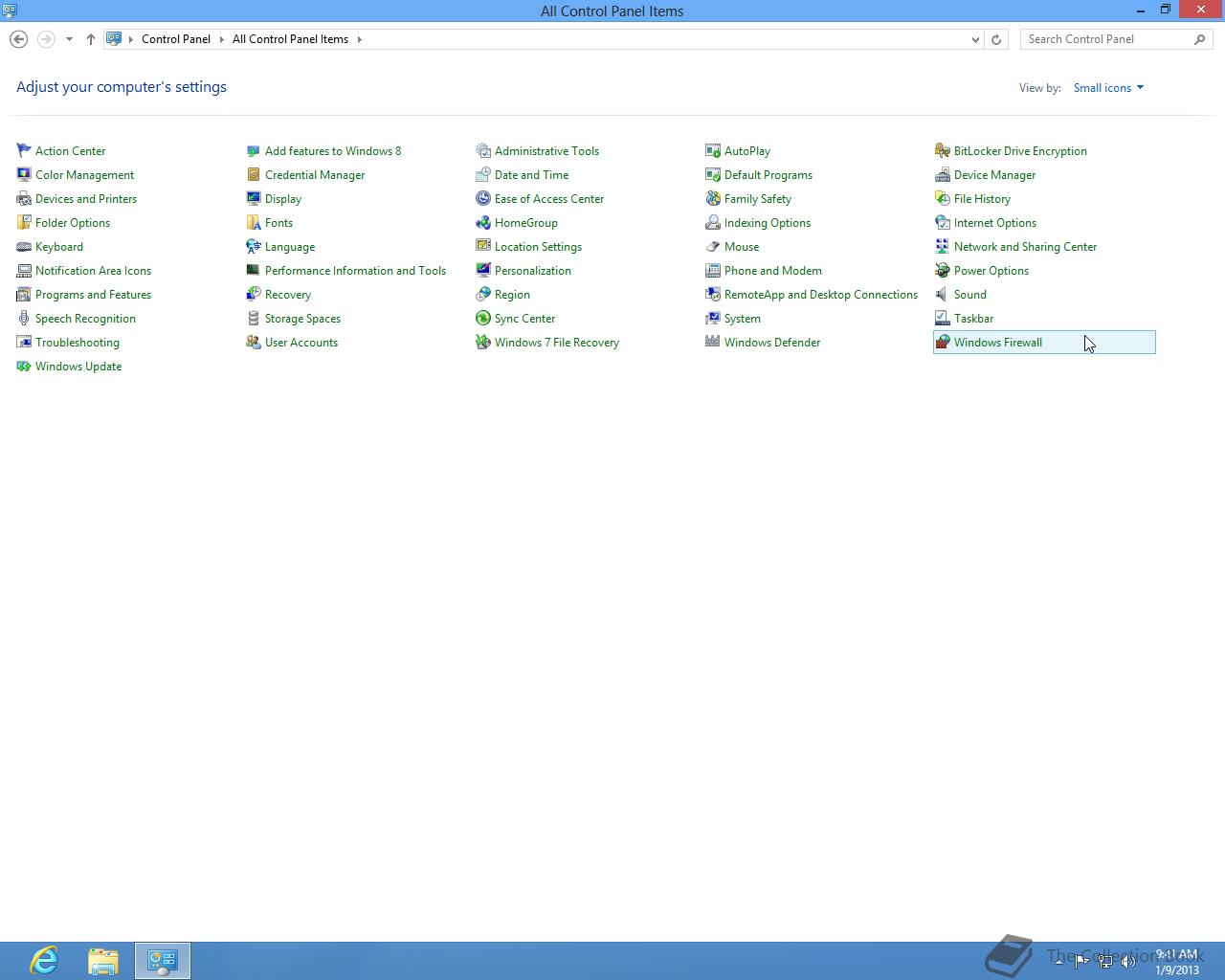Open the View by Small icons dropdown

1108,87
